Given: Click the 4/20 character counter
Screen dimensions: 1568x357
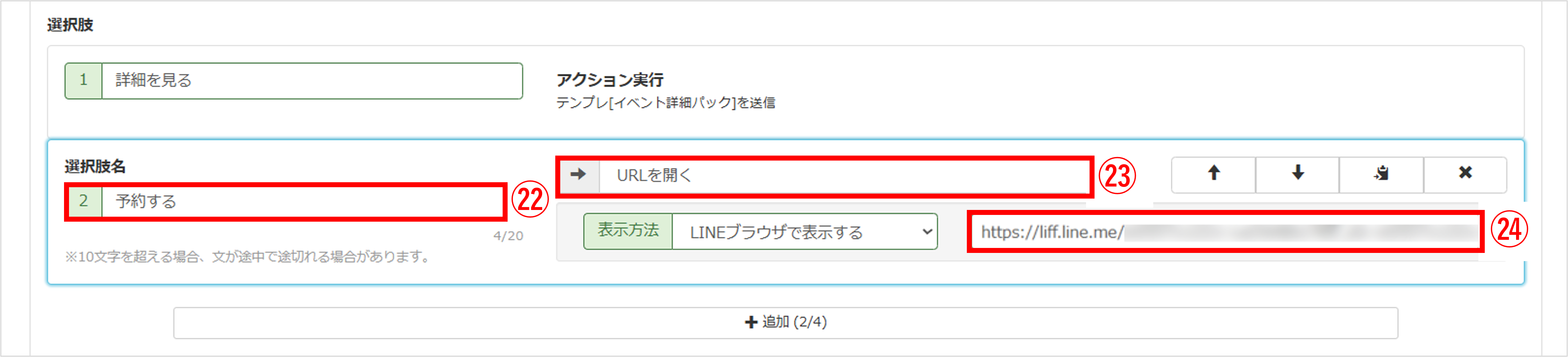Looking at the screenshot, I should [508, 236].
